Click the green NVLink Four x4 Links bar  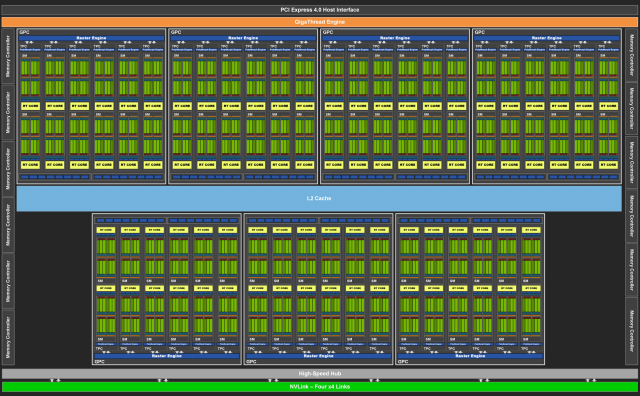[320, 387]
